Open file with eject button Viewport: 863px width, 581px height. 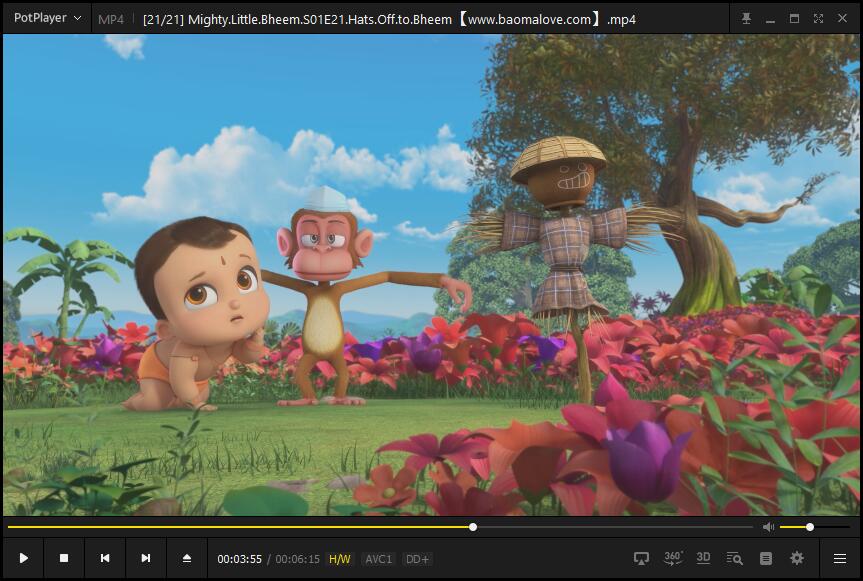(x=187, y=558)
